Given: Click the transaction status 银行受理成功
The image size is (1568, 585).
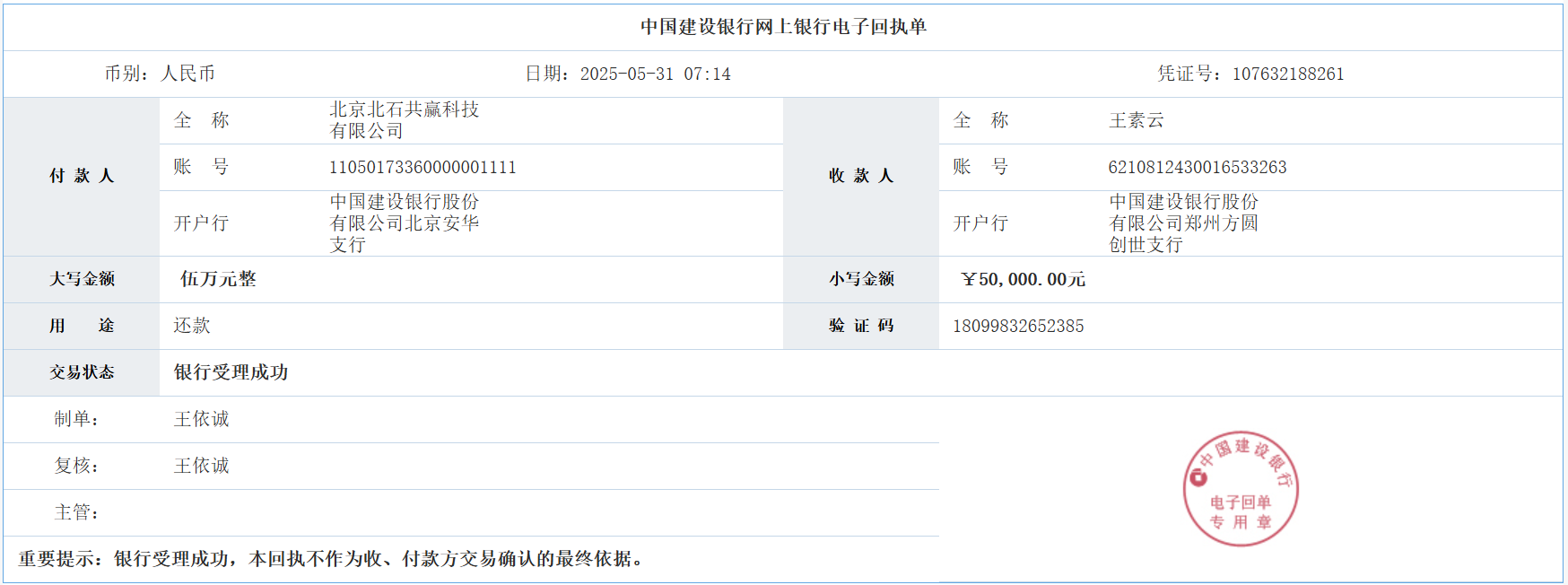Looking at the screenshot, I should click(231, 372).
